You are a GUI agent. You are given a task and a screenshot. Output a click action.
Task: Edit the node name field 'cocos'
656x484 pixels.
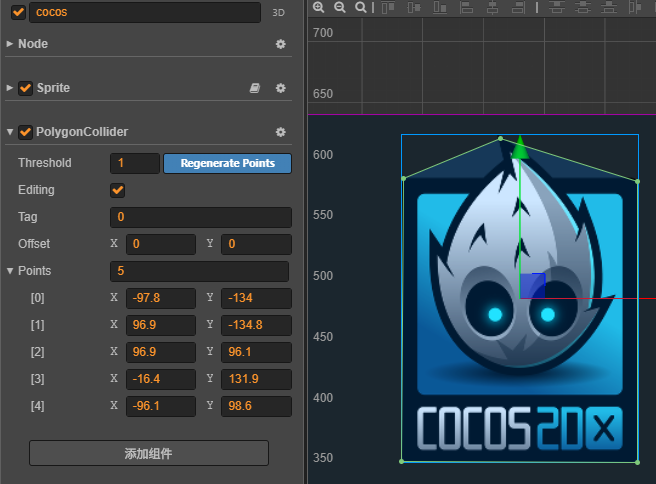[x=145, y=13]
